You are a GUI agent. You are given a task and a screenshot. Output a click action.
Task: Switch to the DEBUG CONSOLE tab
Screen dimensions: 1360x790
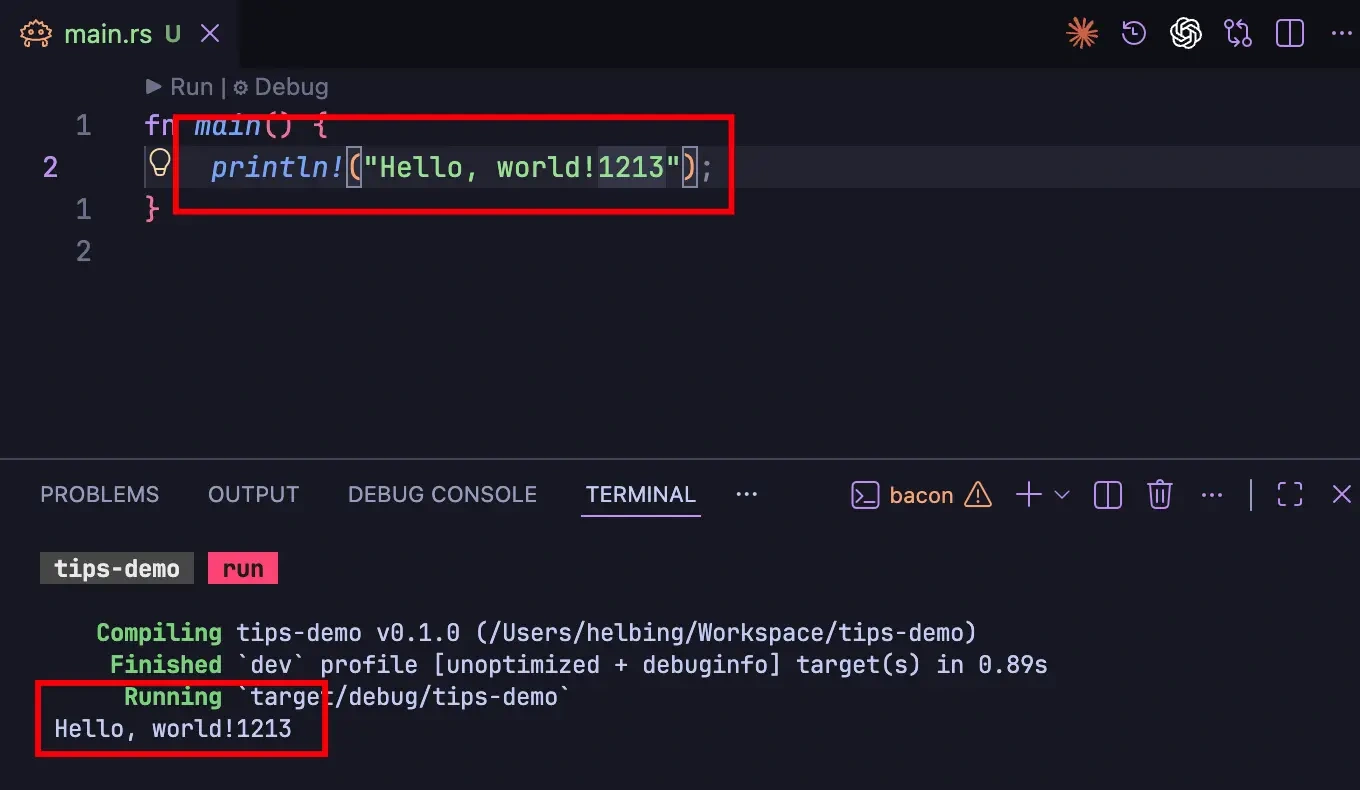pyautogui.click(x=442, y=495)
